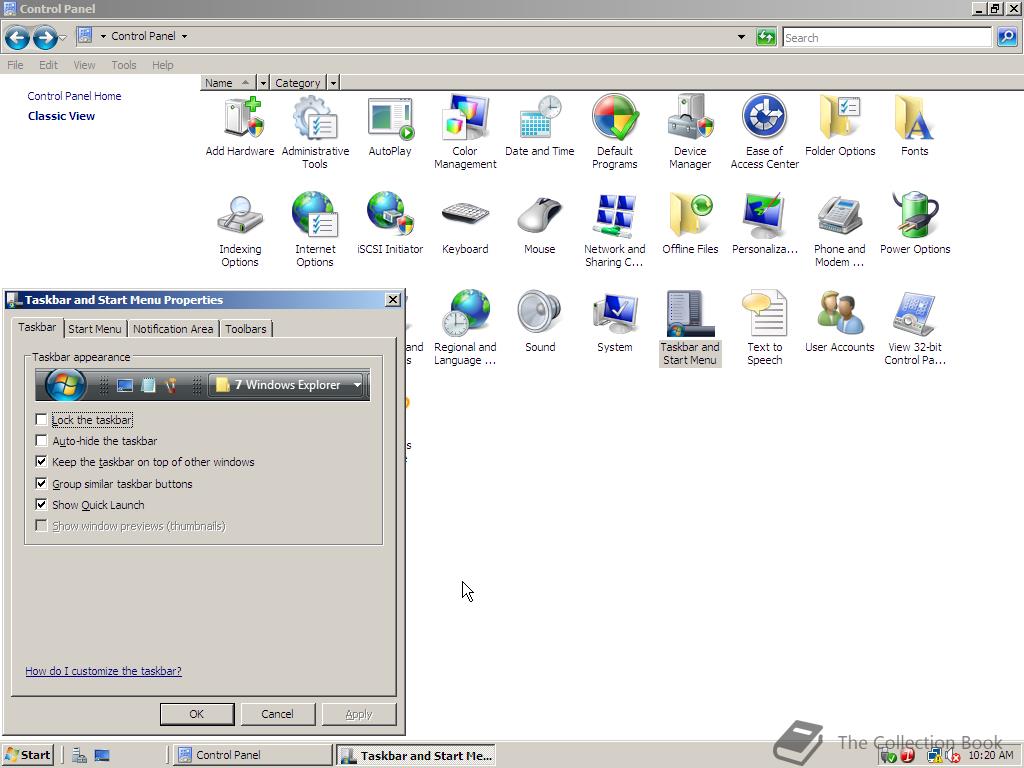Open the Tools menu
Screen dimensions: 1024x768
click(123, 65)
